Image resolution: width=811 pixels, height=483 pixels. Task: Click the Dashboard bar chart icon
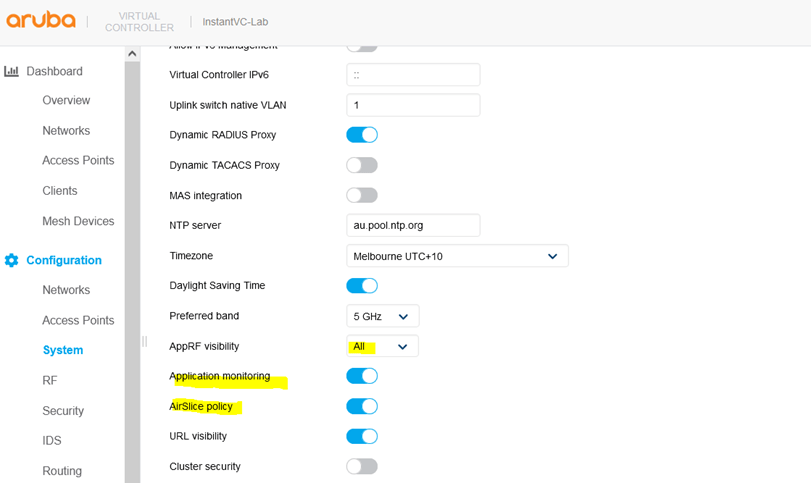[12, 71]
